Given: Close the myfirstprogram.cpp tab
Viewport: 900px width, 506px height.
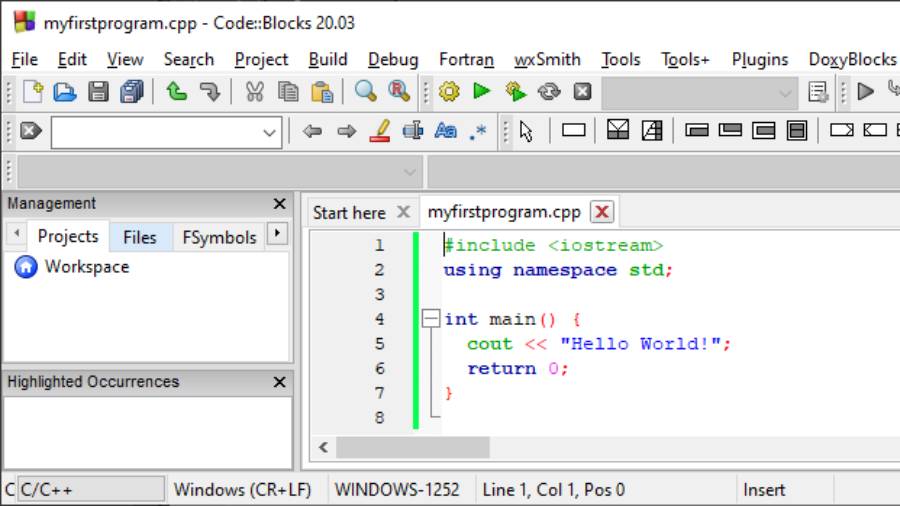Looking at the screenshot, I should [x=602, y=212].
